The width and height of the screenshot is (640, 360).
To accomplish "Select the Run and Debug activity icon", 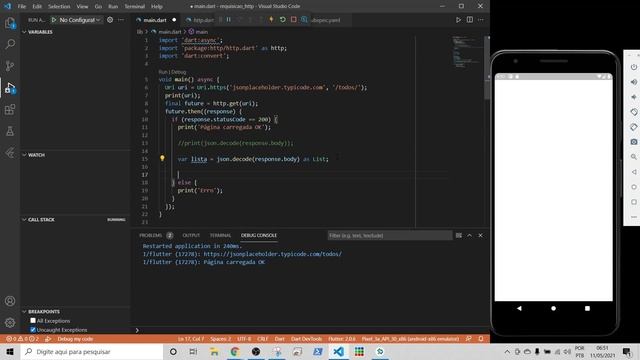I will (x=10, y=88).
